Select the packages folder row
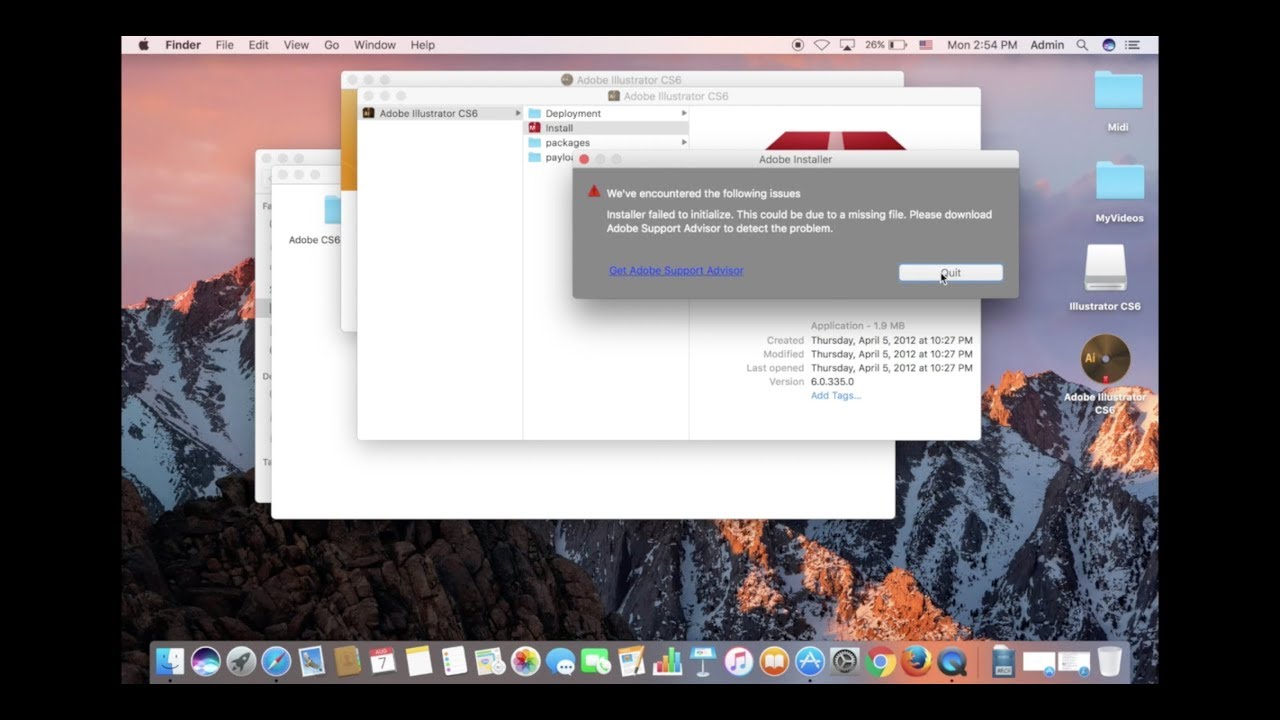This screenshot has height=720, width=1280. click(606, 142)
